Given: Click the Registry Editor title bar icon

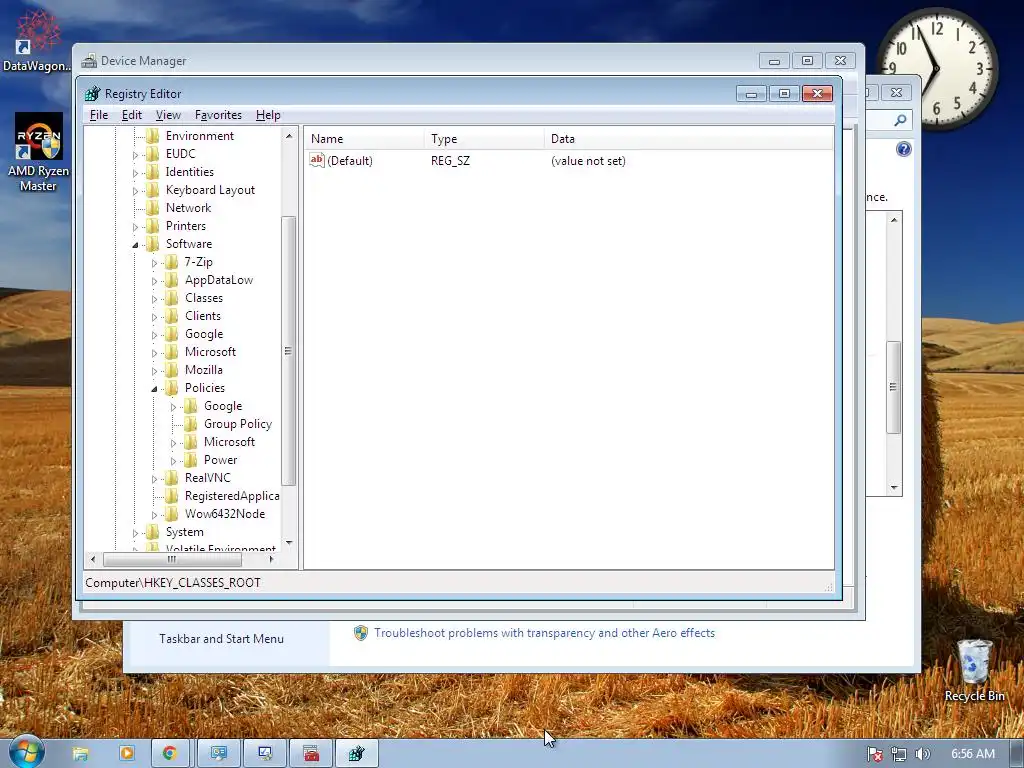Looking at the screenshot, I should (93, 93).
